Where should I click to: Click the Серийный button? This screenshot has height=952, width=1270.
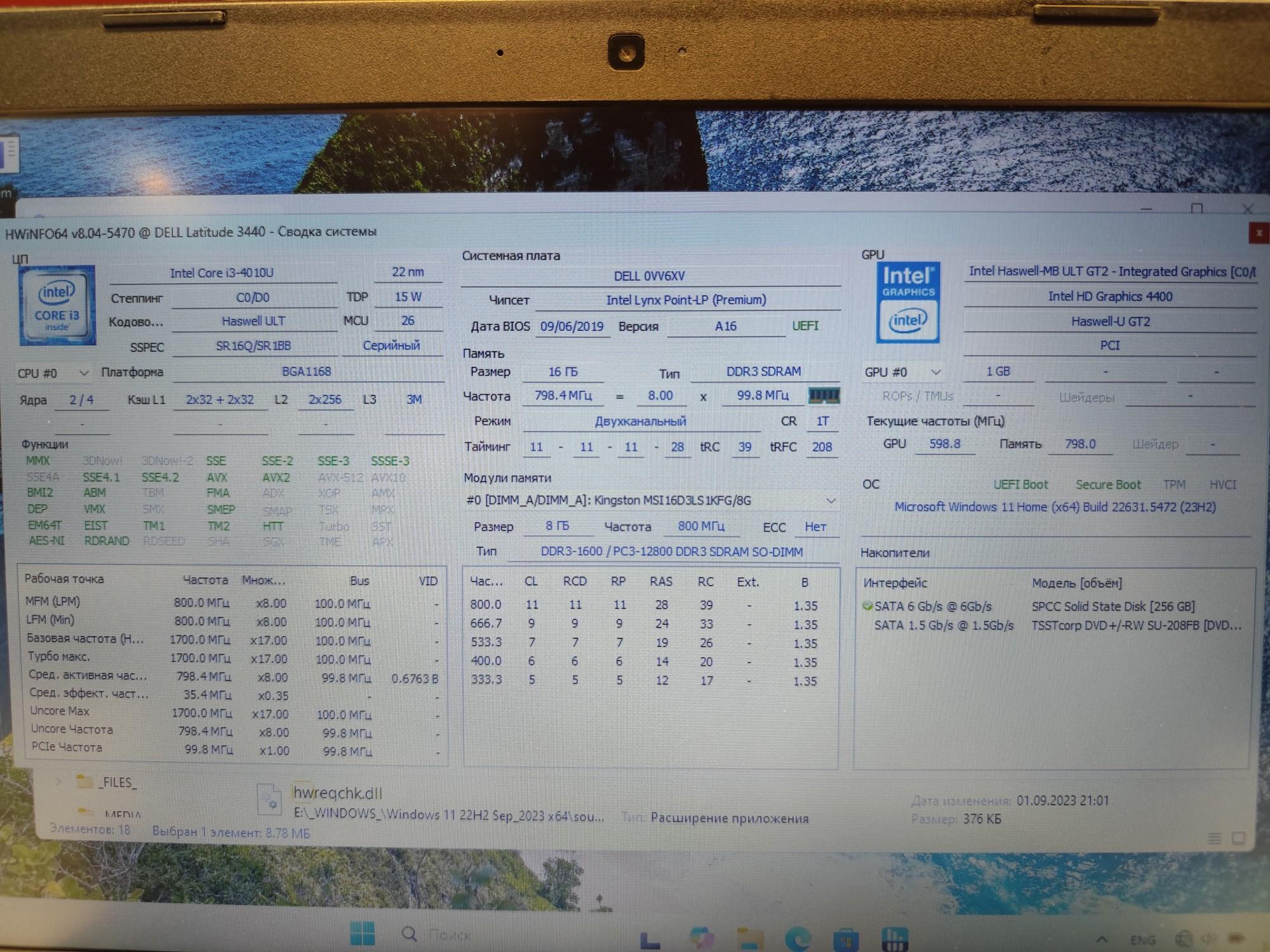click(x=391, y=345)
